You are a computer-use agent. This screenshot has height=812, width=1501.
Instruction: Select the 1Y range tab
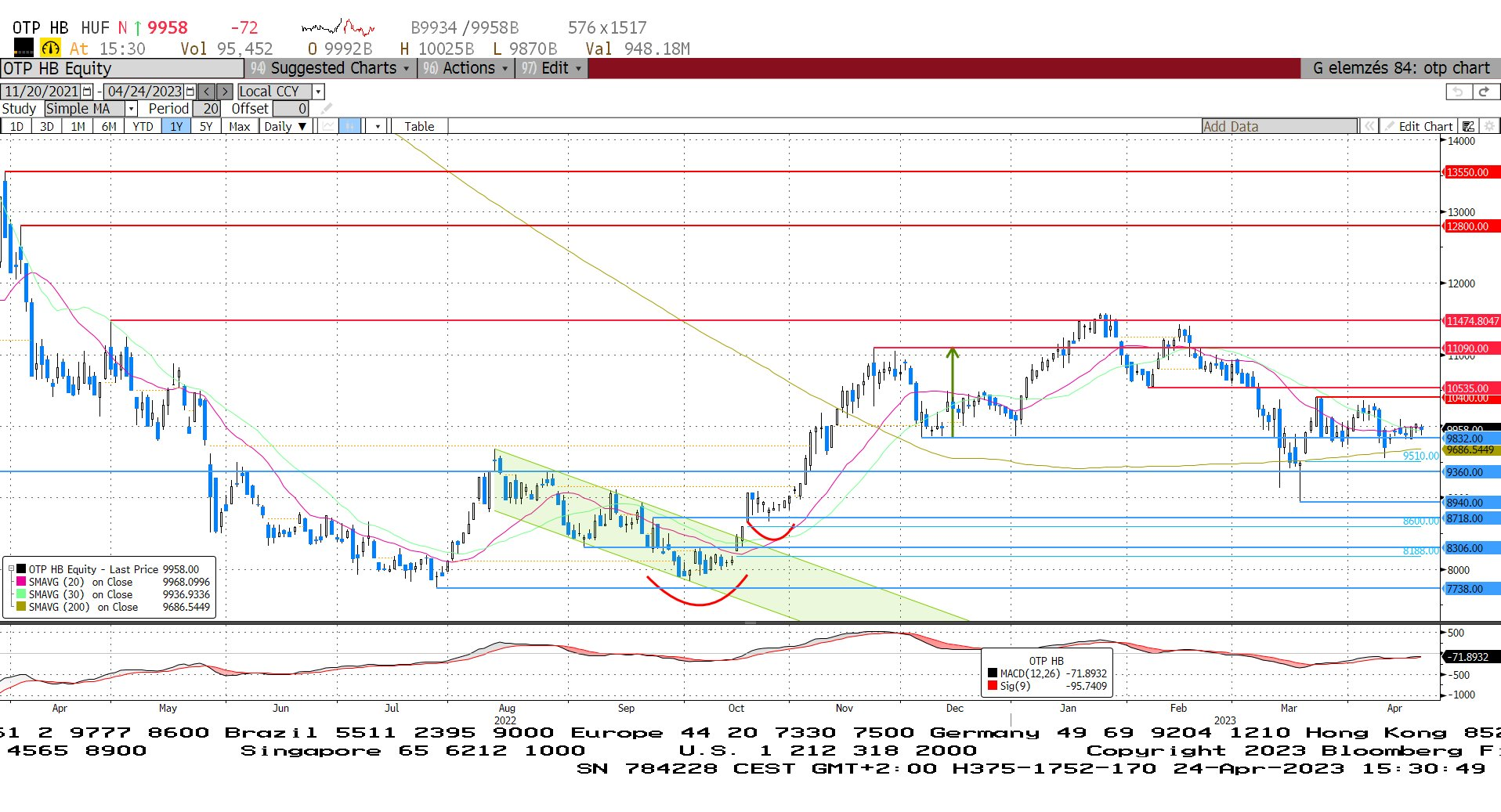click(x=176, y=126)
